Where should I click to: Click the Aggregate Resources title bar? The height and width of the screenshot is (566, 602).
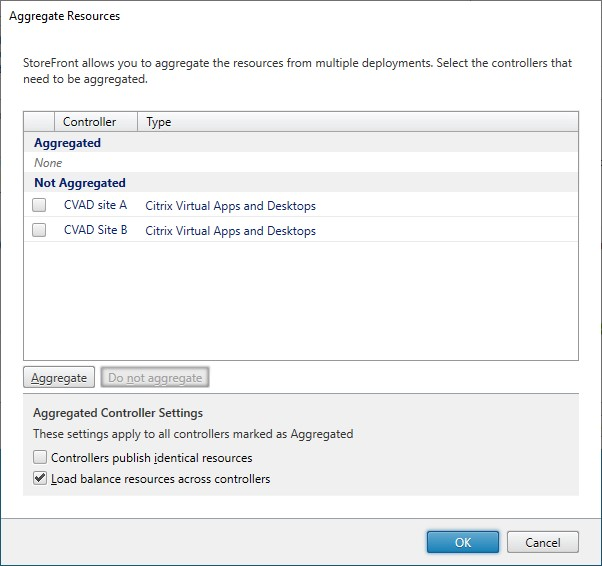[300, 17]
